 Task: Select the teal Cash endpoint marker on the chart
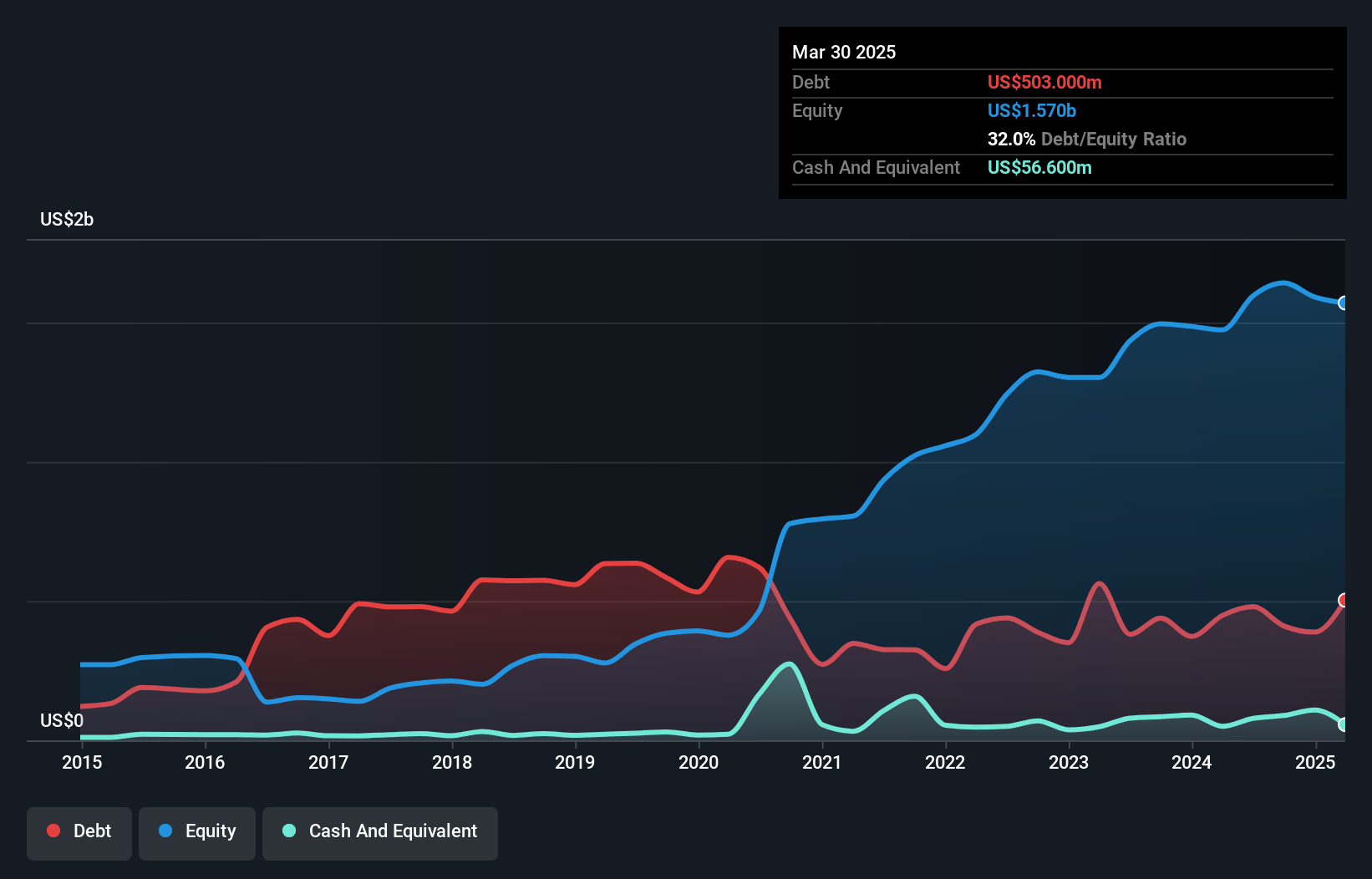[x=1344, y=724]
